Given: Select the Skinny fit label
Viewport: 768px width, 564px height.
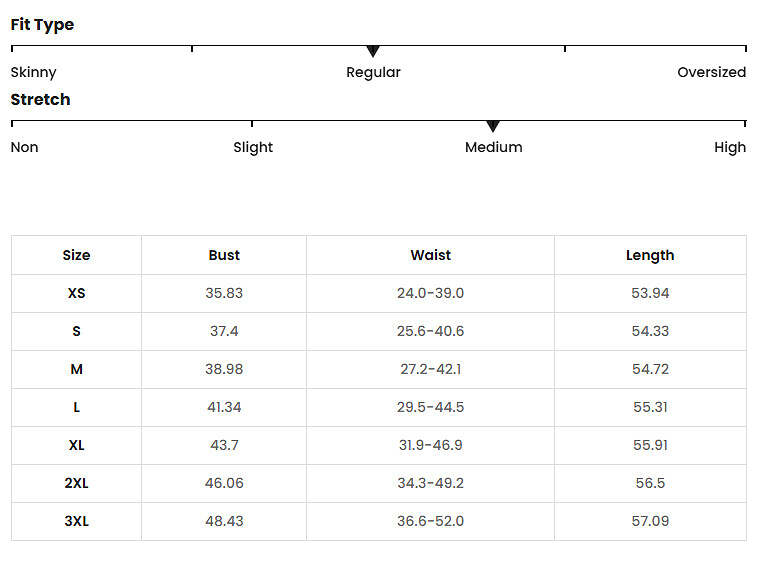Looking at the screenshot, I should pyautogui.click(x=33, y=72).
